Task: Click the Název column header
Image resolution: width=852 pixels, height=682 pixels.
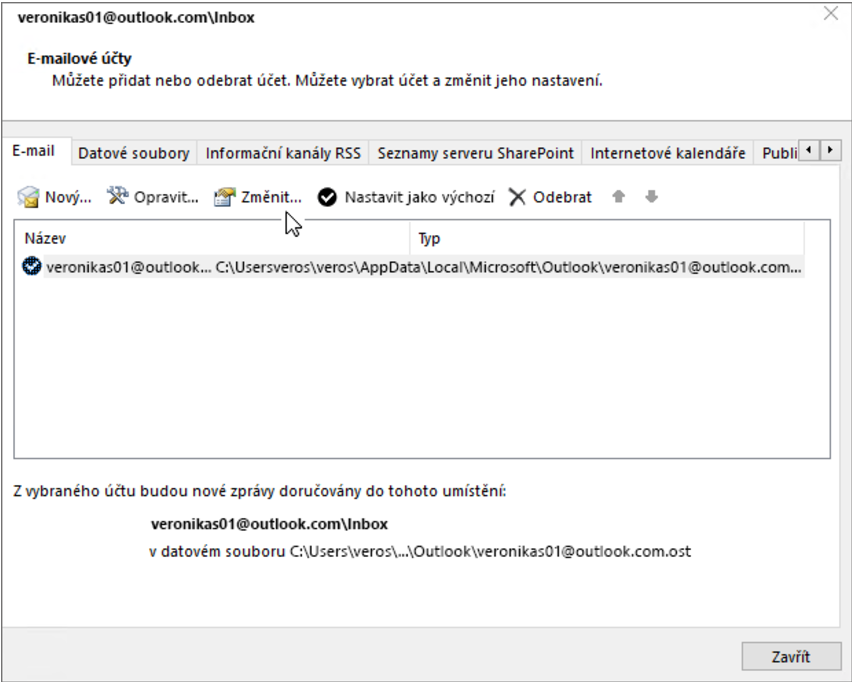Action: [x=212, y=238]
